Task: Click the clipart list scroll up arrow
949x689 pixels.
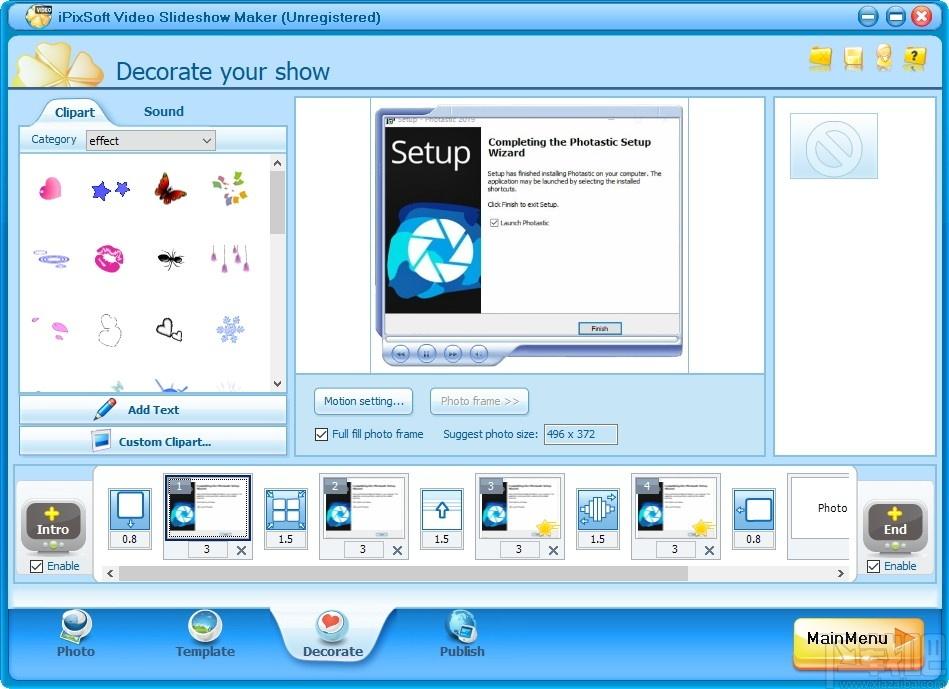Action: coord(277,163)
